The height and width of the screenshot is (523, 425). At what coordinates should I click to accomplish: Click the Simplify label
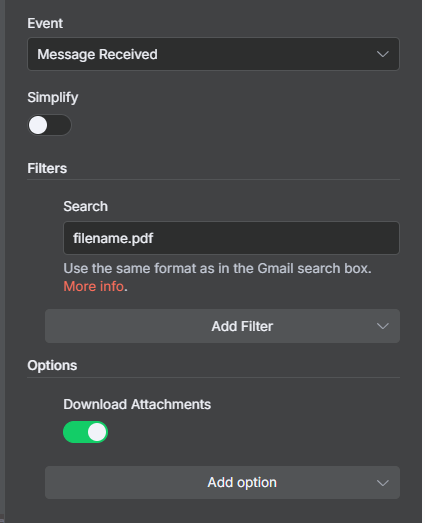[53, 97]
